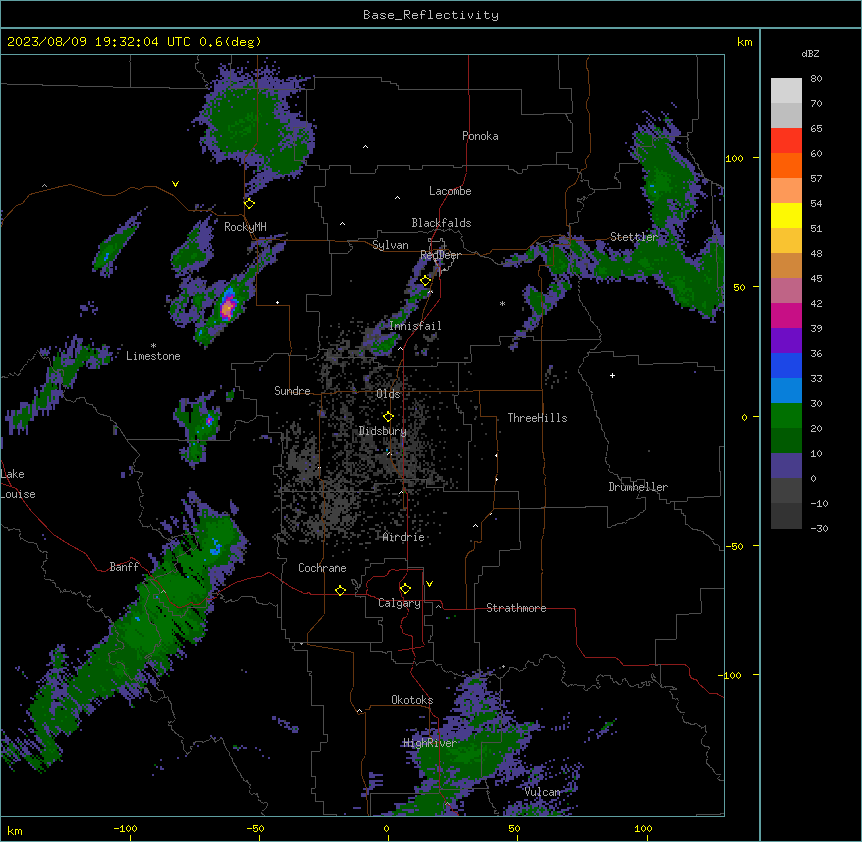This screenshot has height=842, width=862.
Task: Click the Cochrane label
Action: pos(322,568)
